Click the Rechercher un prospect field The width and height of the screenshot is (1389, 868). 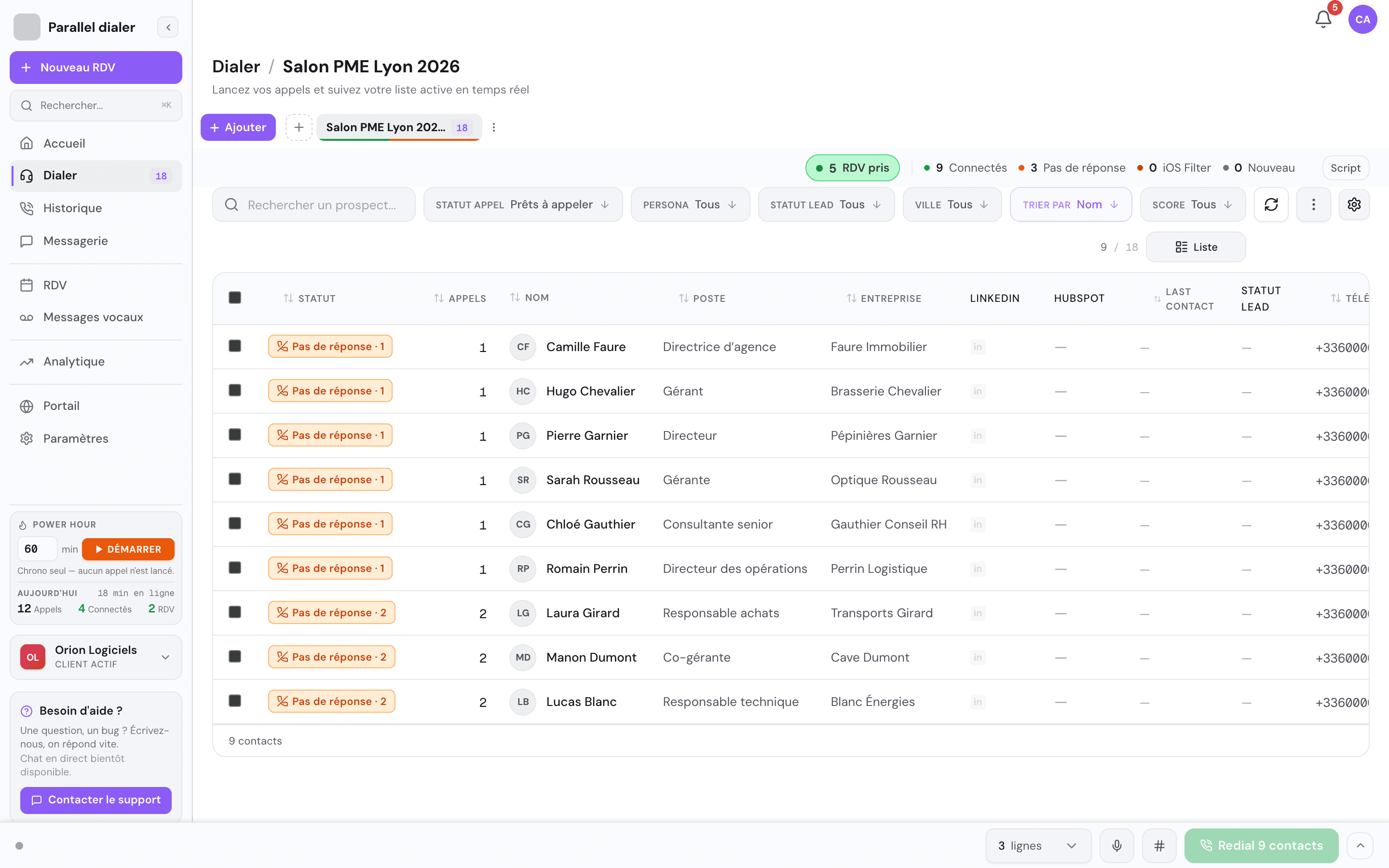click(313, 204)
